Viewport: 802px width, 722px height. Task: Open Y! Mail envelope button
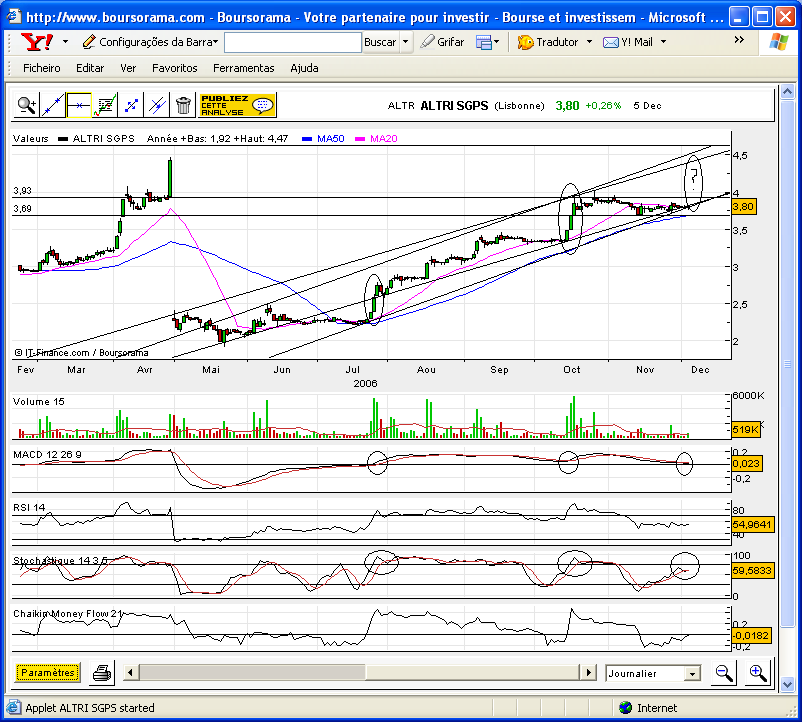pyautogui.click(x=628, y=42)
